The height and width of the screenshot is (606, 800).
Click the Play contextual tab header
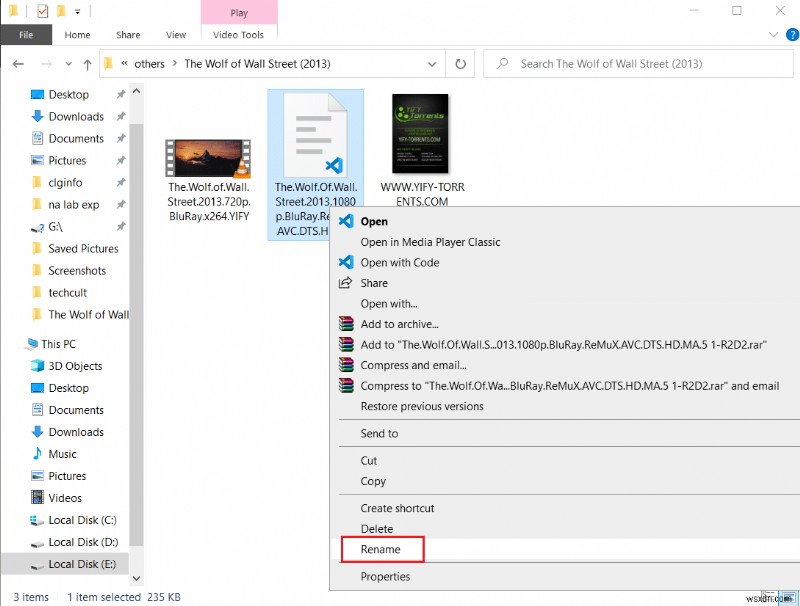tap(239, 13)
